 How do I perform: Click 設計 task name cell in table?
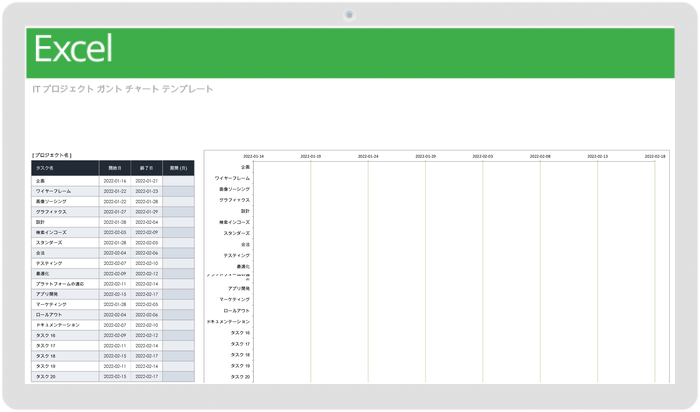(65, 222)
